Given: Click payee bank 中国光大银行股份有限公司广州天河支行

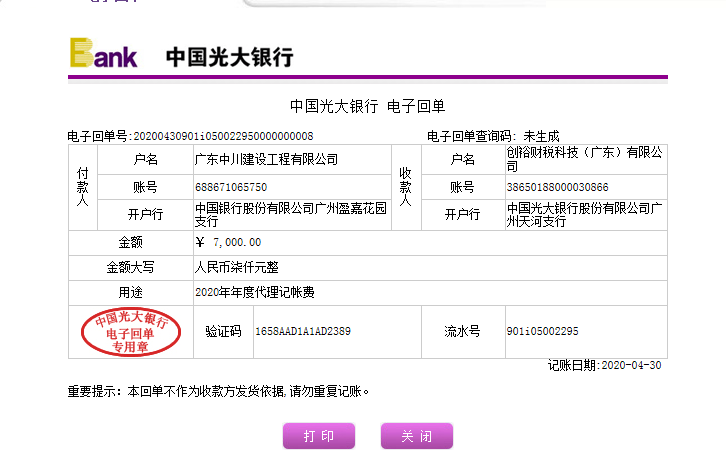Looking at the screenshot, I should click(x=584, y=215).
